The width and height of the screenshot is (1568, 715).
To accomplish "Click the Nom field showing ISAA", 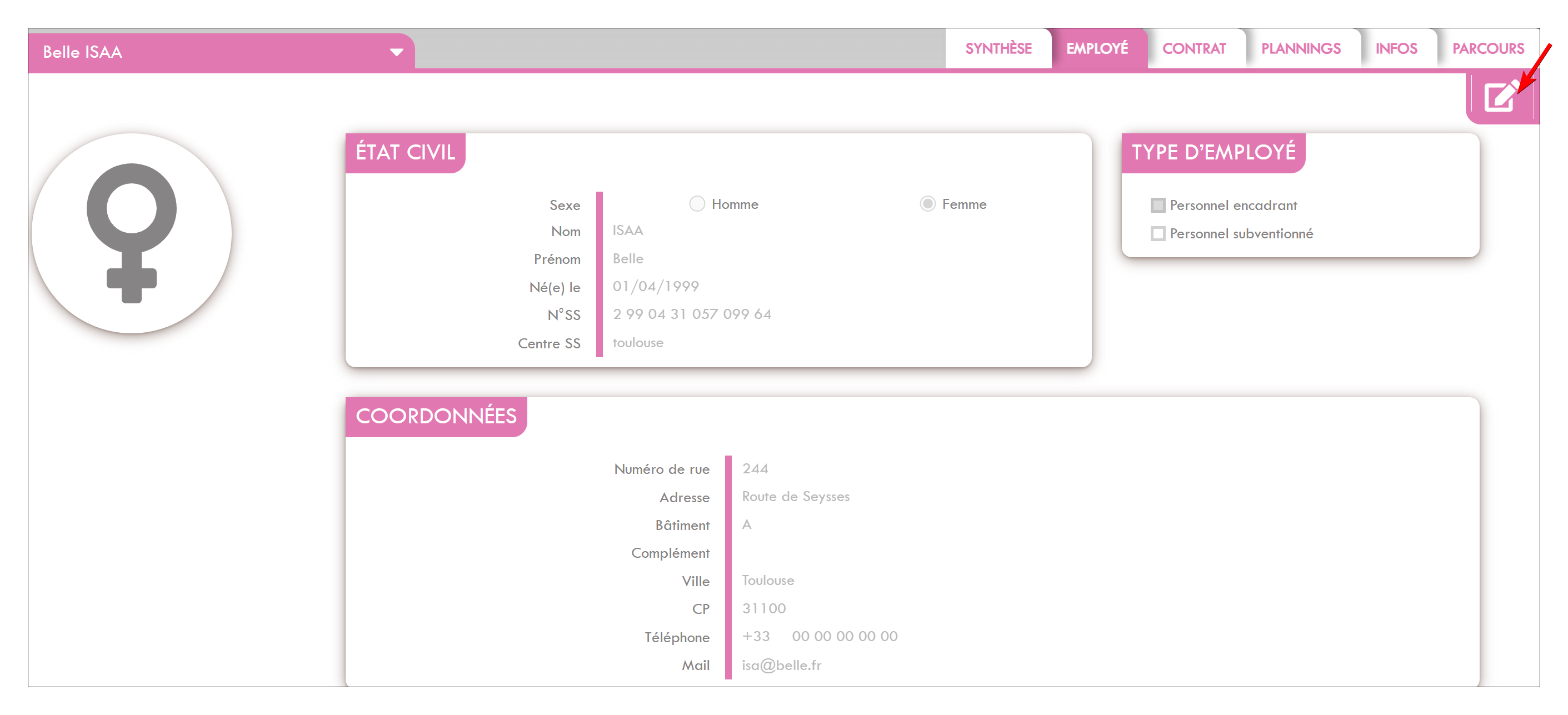I will click(627, 231).
